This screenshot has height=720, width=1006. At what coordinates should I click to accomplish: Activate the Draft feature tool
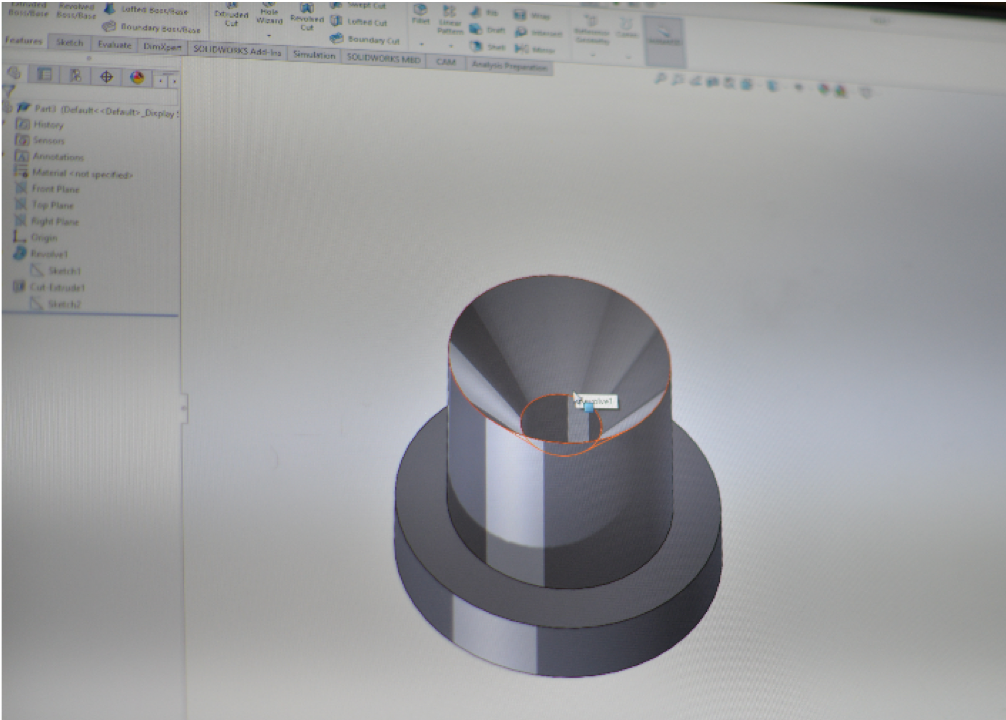coord(487,30)
